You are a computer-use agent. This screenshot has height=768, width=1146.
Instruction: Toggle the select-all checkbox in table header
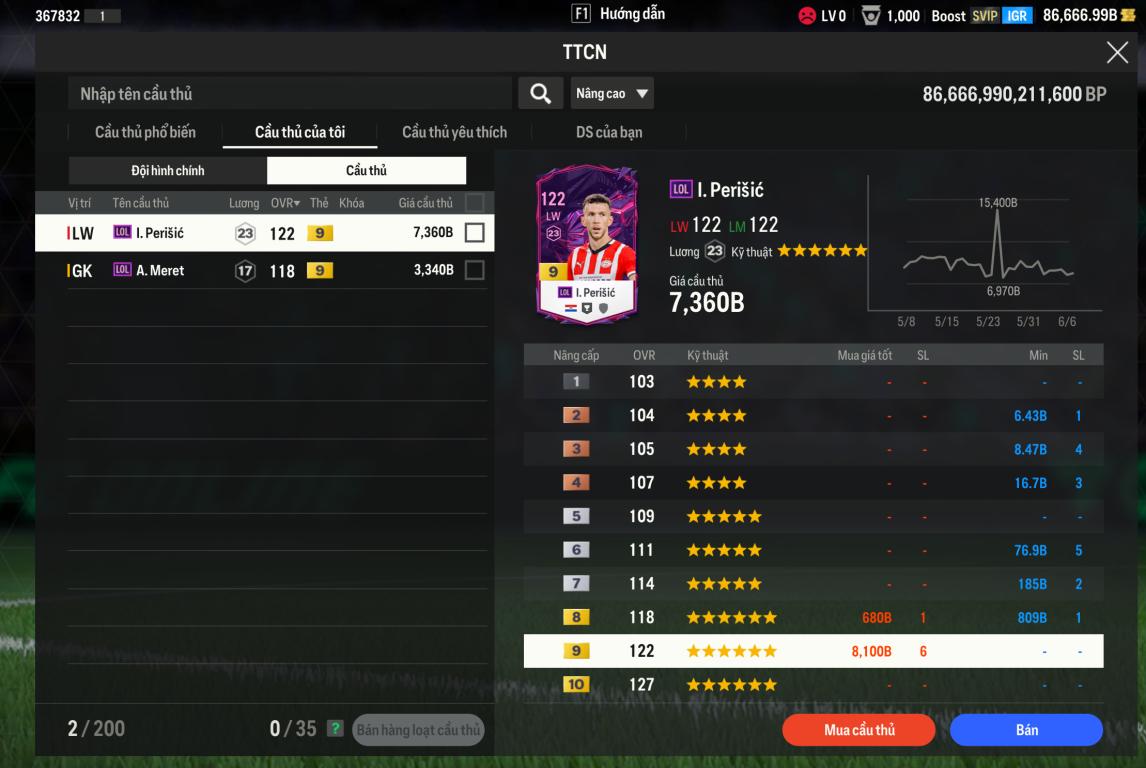474,202
